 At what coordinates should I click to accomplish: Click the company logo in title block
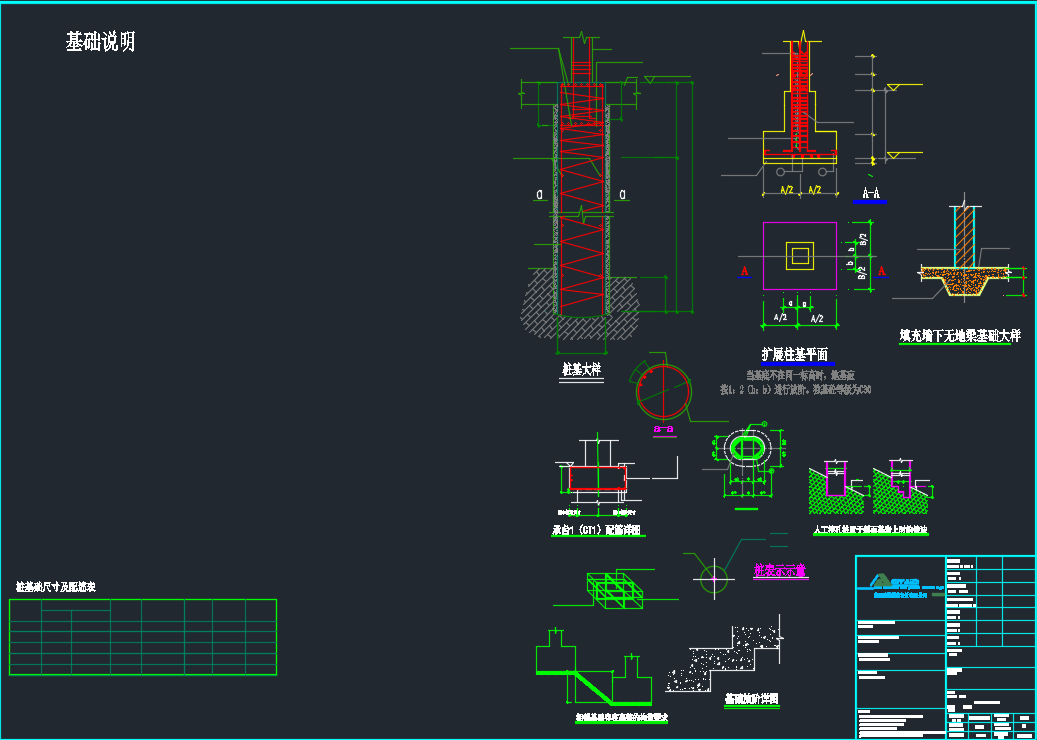[900, 585]
